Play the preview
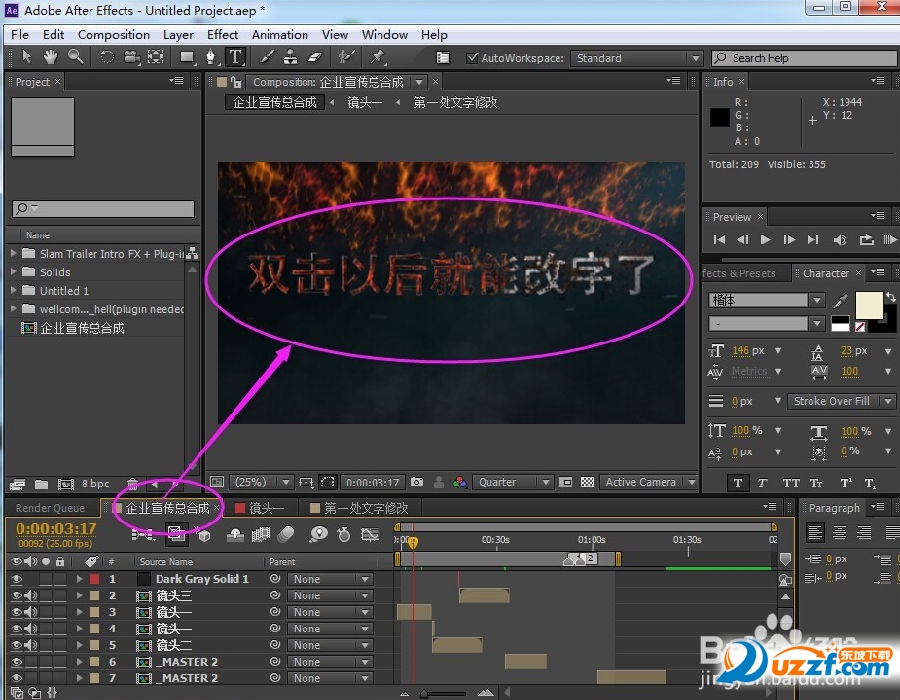This screenshot has width=900, height=700. coord(765,239)
